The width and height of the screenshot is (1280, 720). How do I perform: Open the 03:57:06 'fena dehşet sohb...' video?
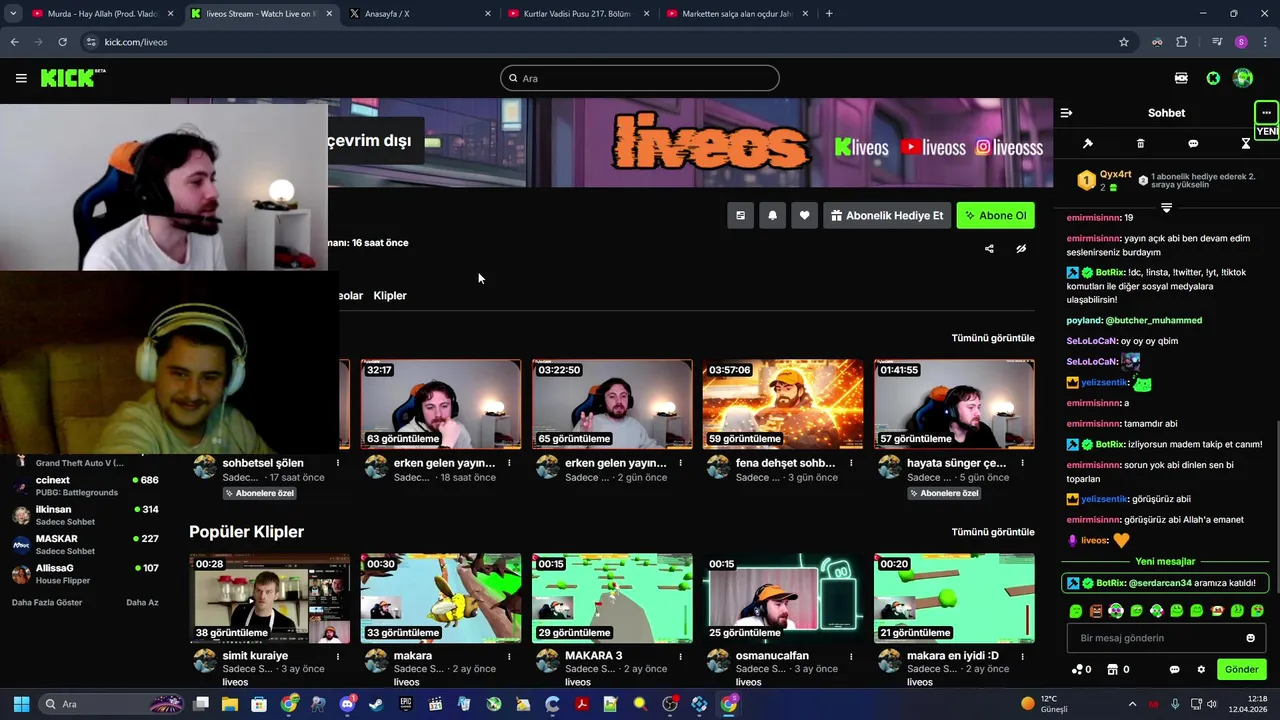tap(783, 404)
